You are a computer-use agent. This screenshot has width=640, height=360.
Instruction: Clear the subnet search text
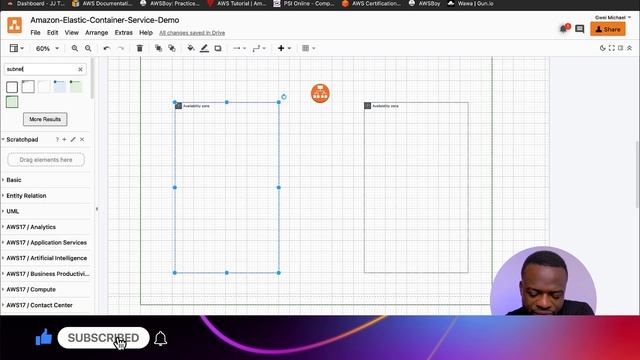coord(80,69)
